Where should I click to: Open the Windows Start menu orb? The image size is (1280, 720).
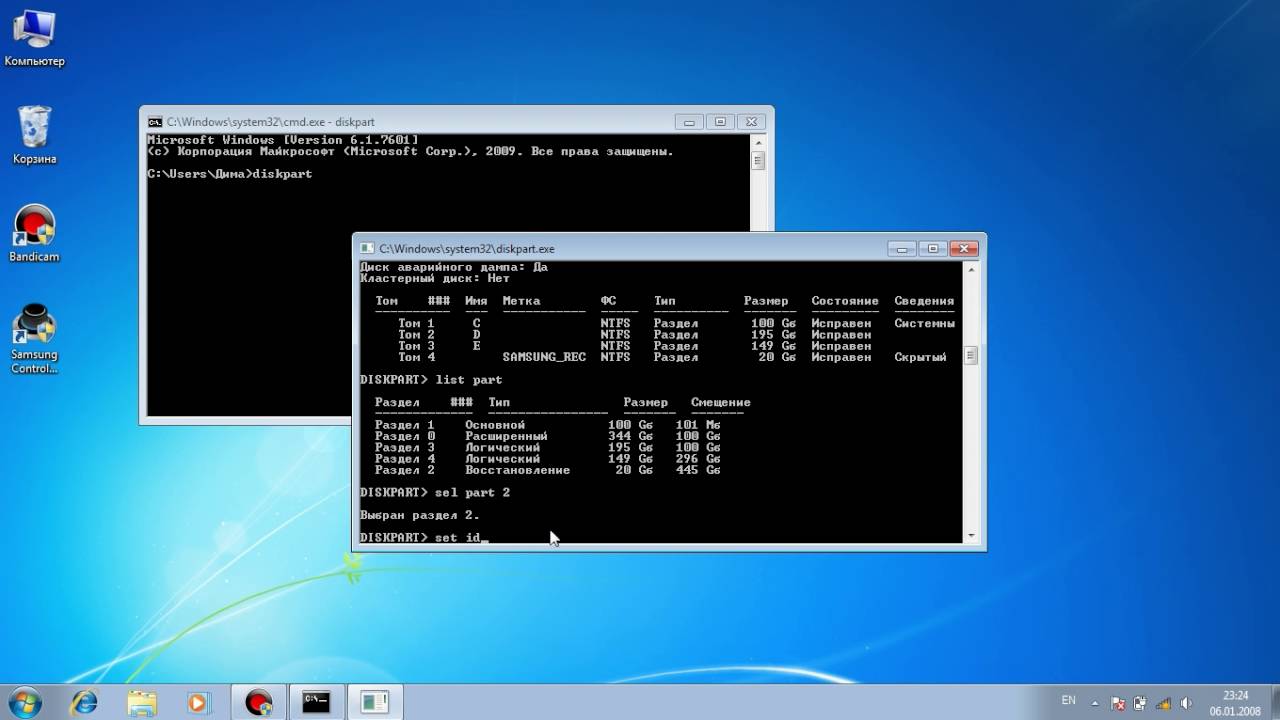click(25, 702)
